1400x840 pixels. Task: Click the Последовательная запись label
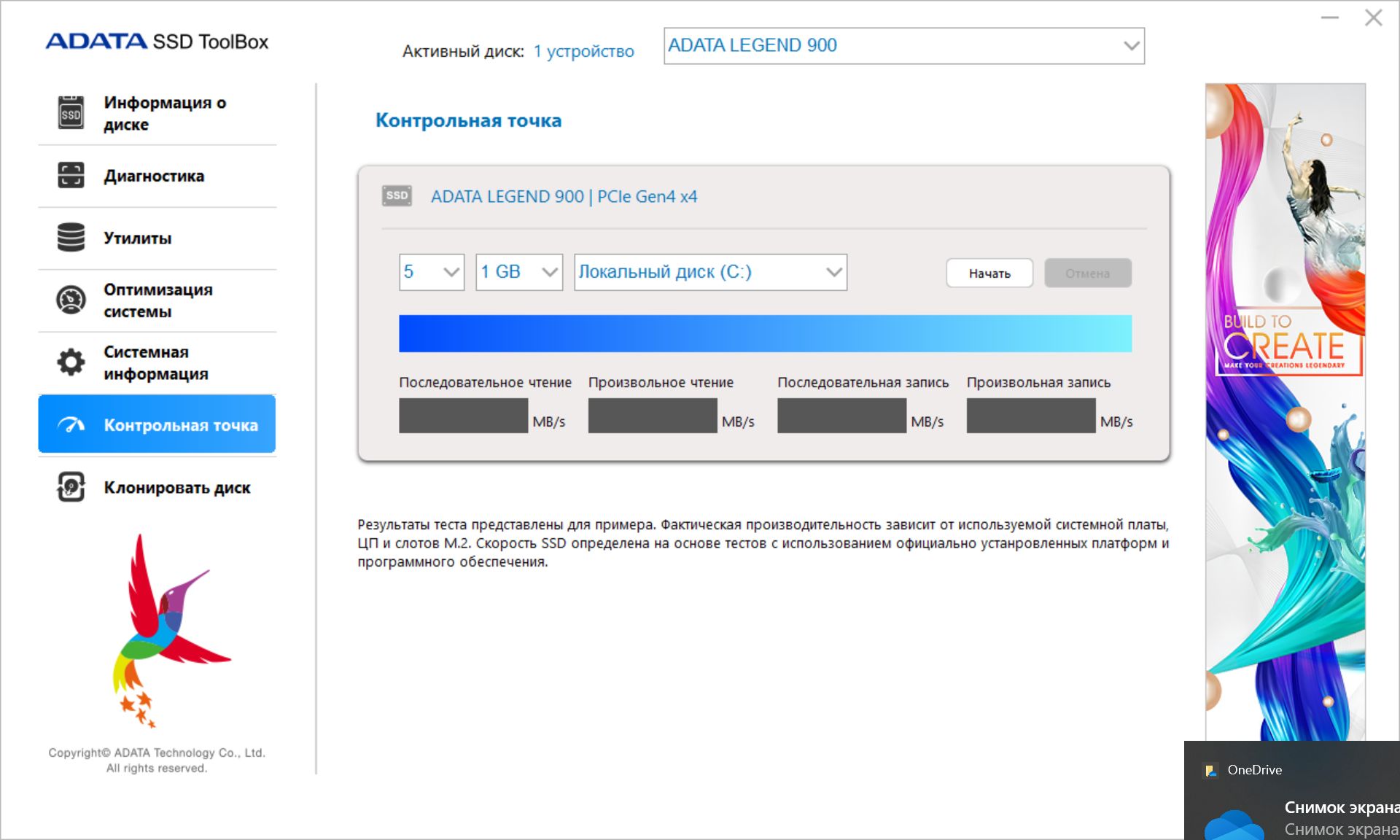(x=863, y=382)
